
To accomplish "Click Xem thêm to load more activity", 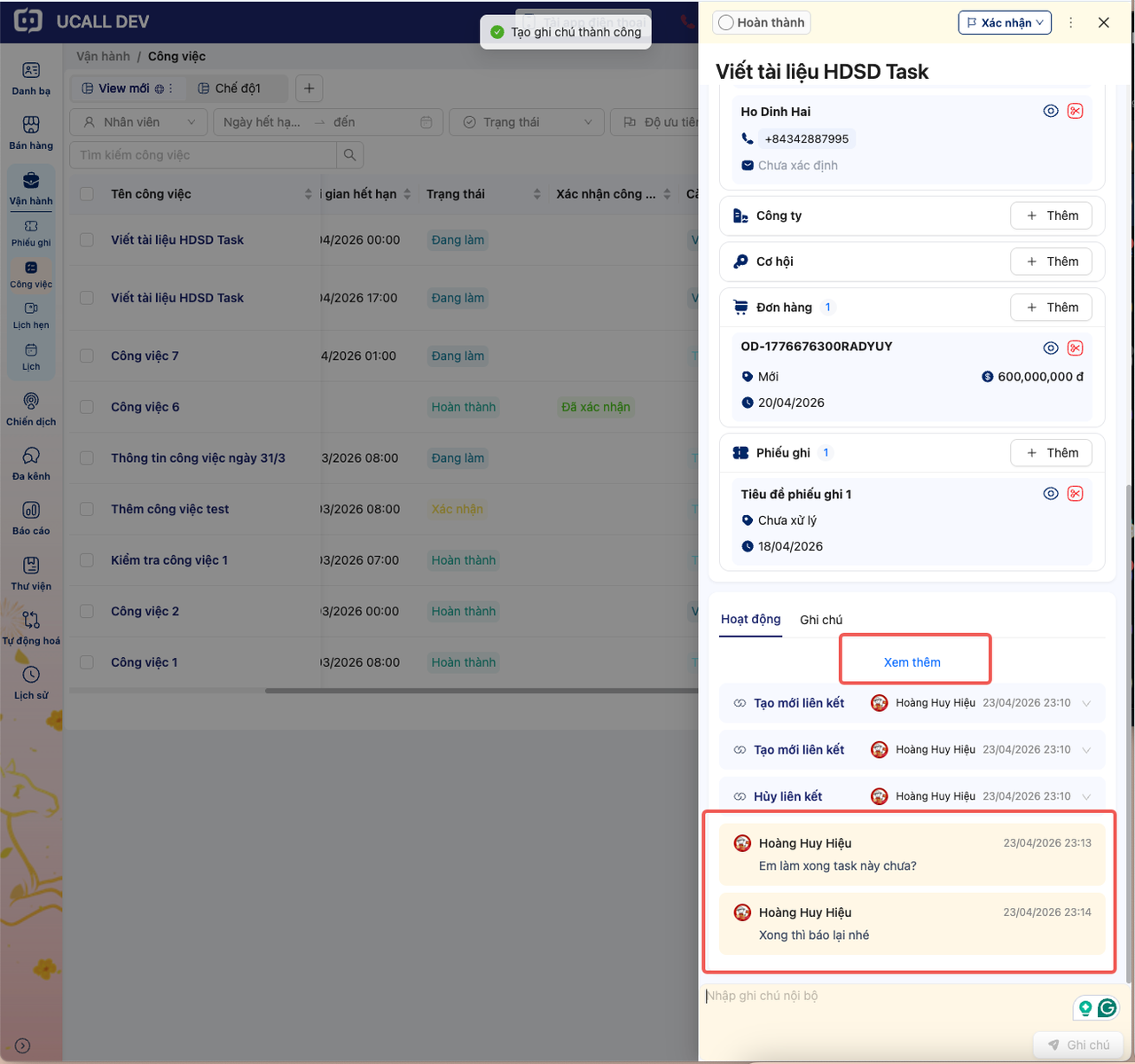I will coord(912,662).
